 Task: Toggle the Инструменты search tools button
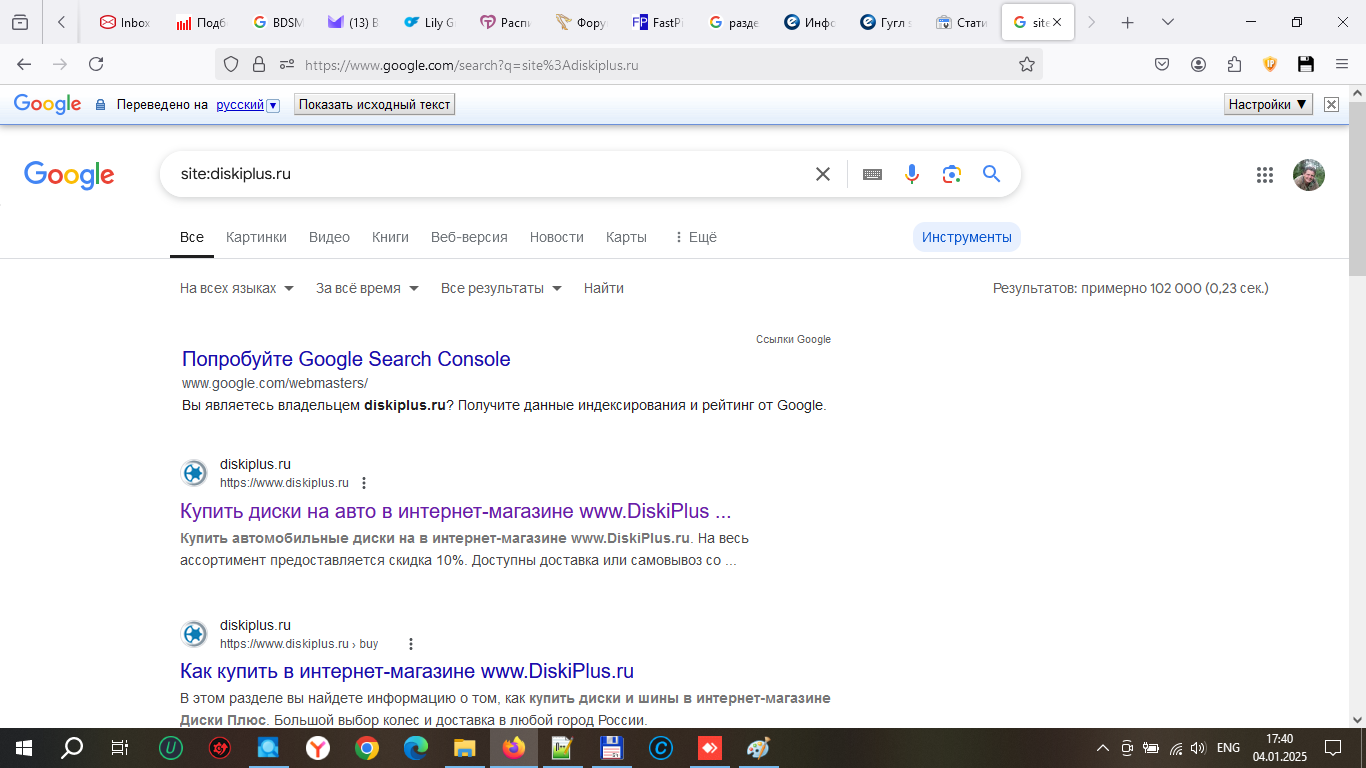[x=966, y=237]
